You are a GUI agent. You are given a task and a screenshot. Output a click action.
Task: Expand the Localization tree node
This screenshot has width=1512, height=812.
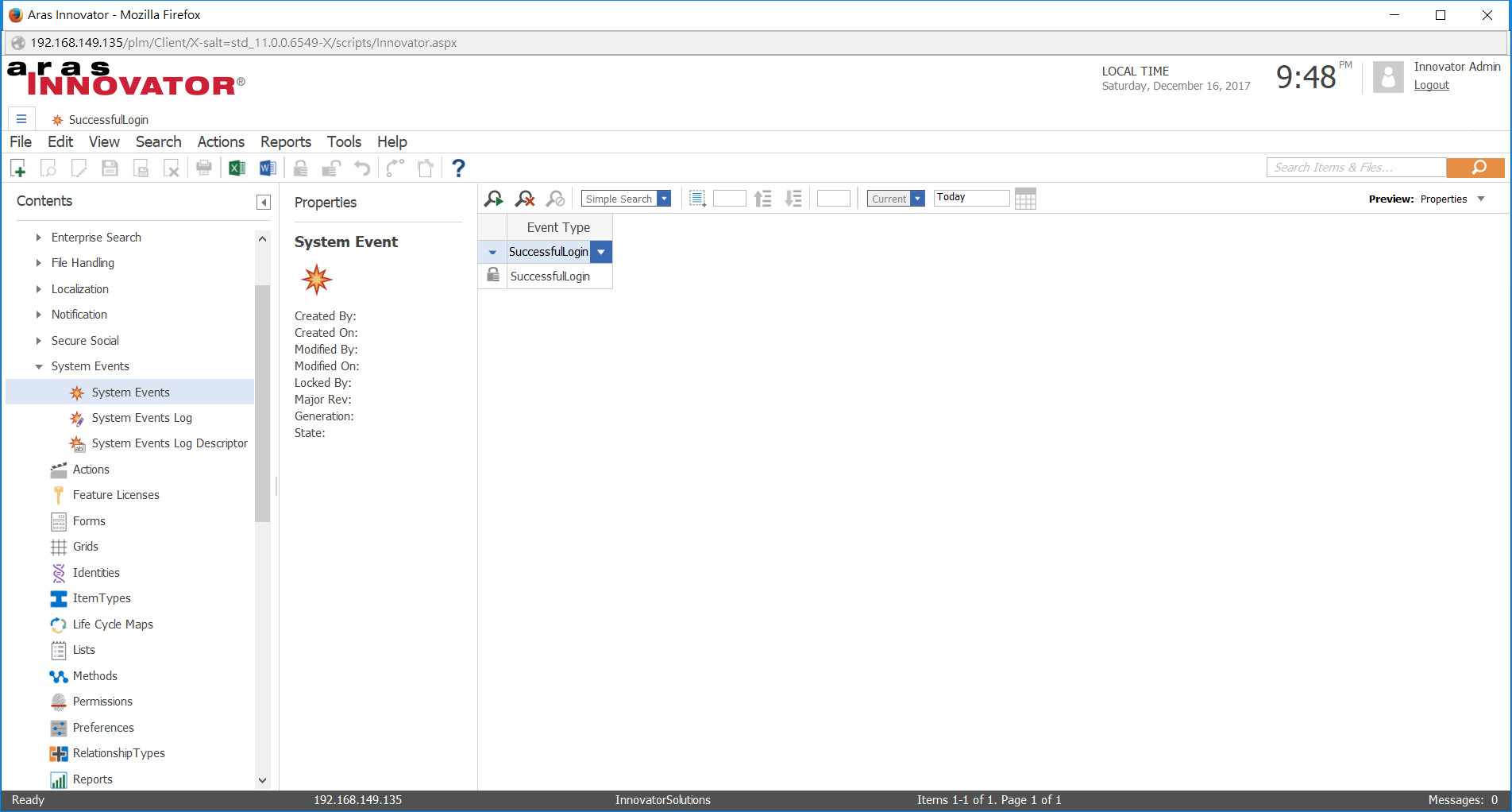point(38,289)
